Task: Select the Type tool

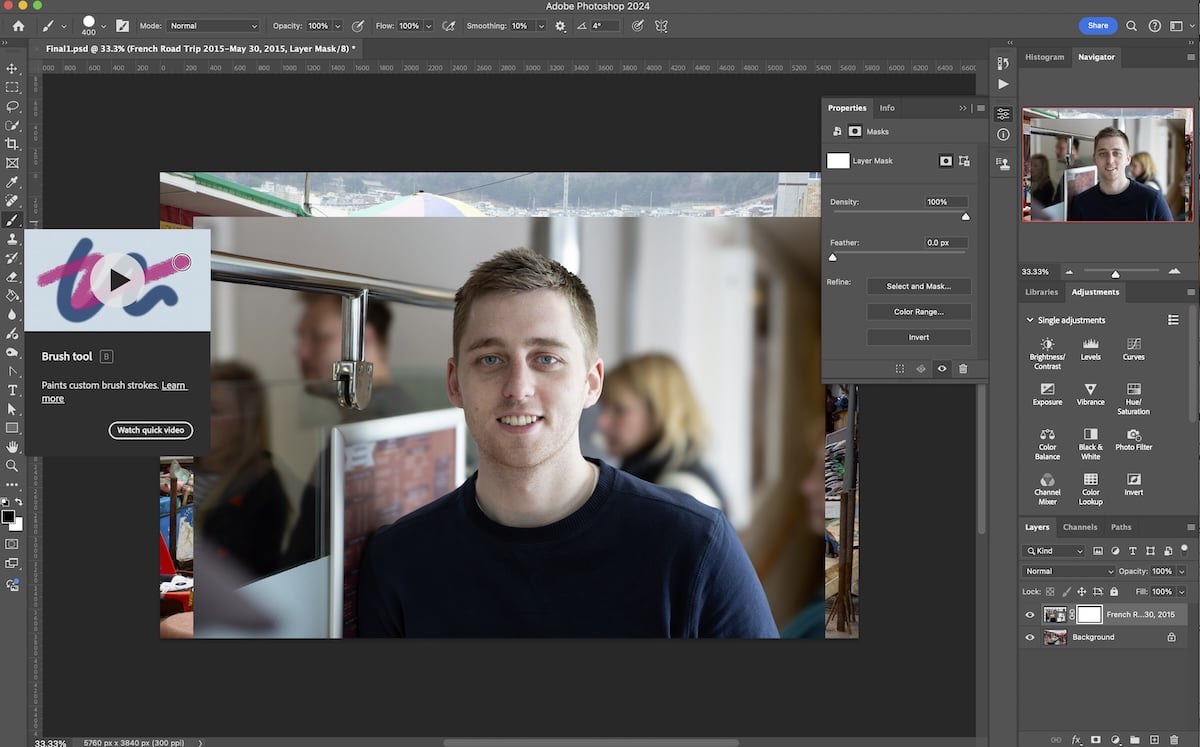Action: [13, 391]
